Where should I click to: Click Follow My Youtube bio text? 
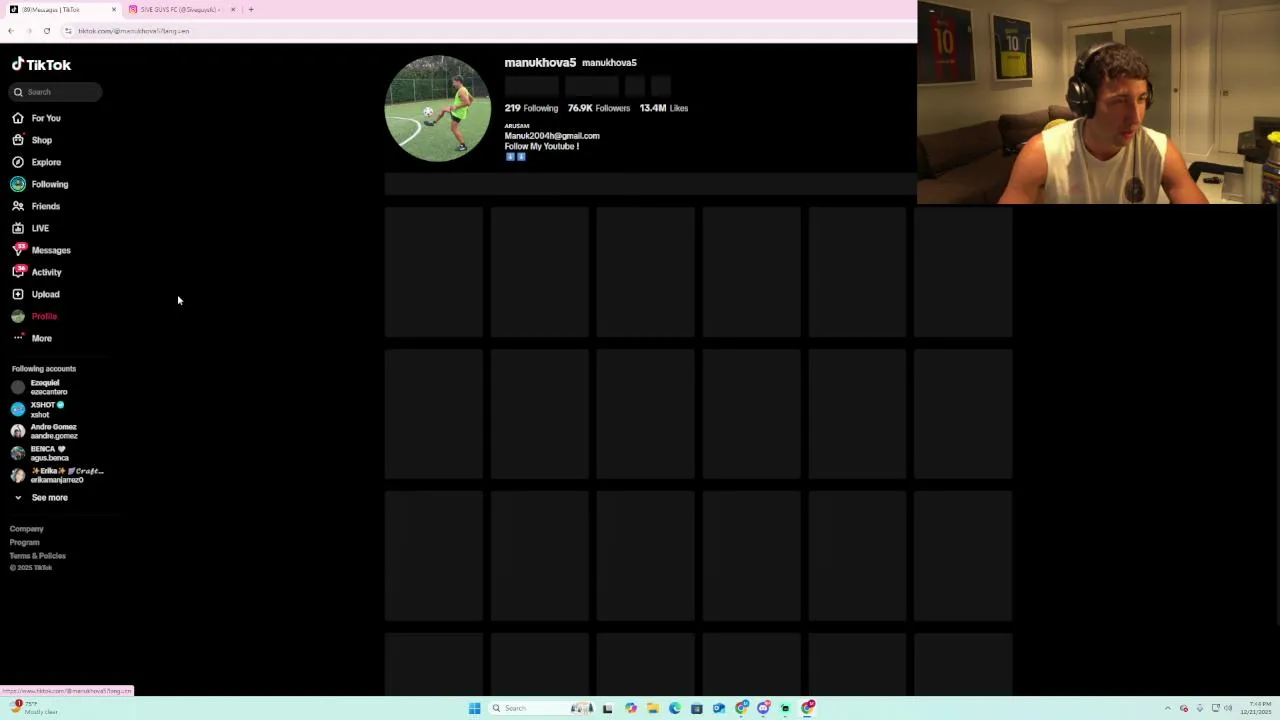pyautogui.click(x=542, y=146)
